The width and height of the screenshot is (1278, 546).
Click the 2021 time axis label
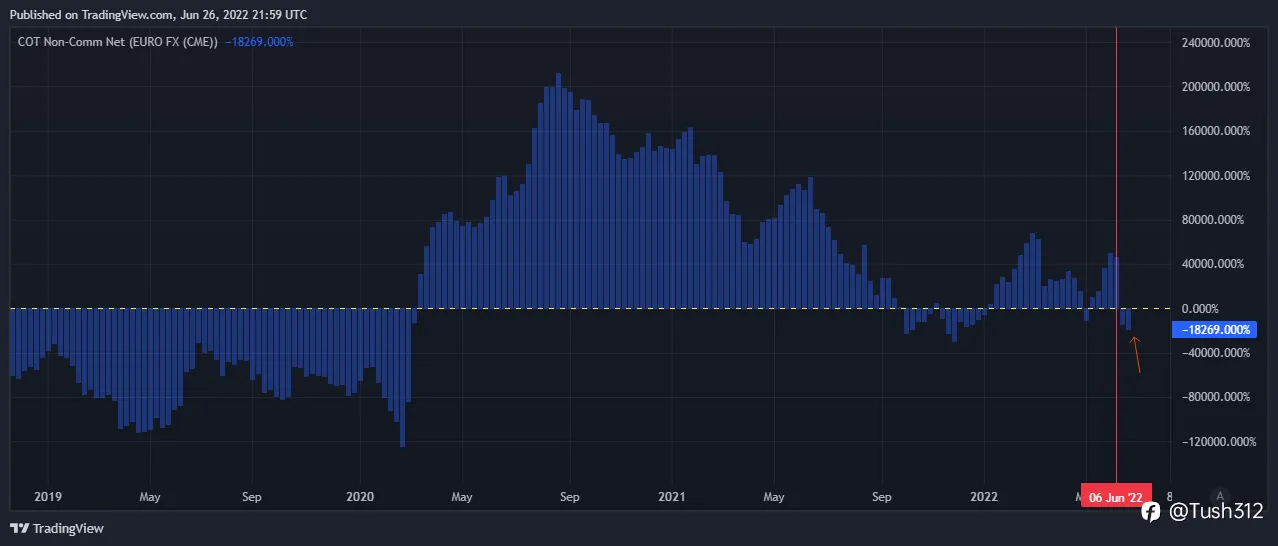pyautogui.click(x=672, y=496)
